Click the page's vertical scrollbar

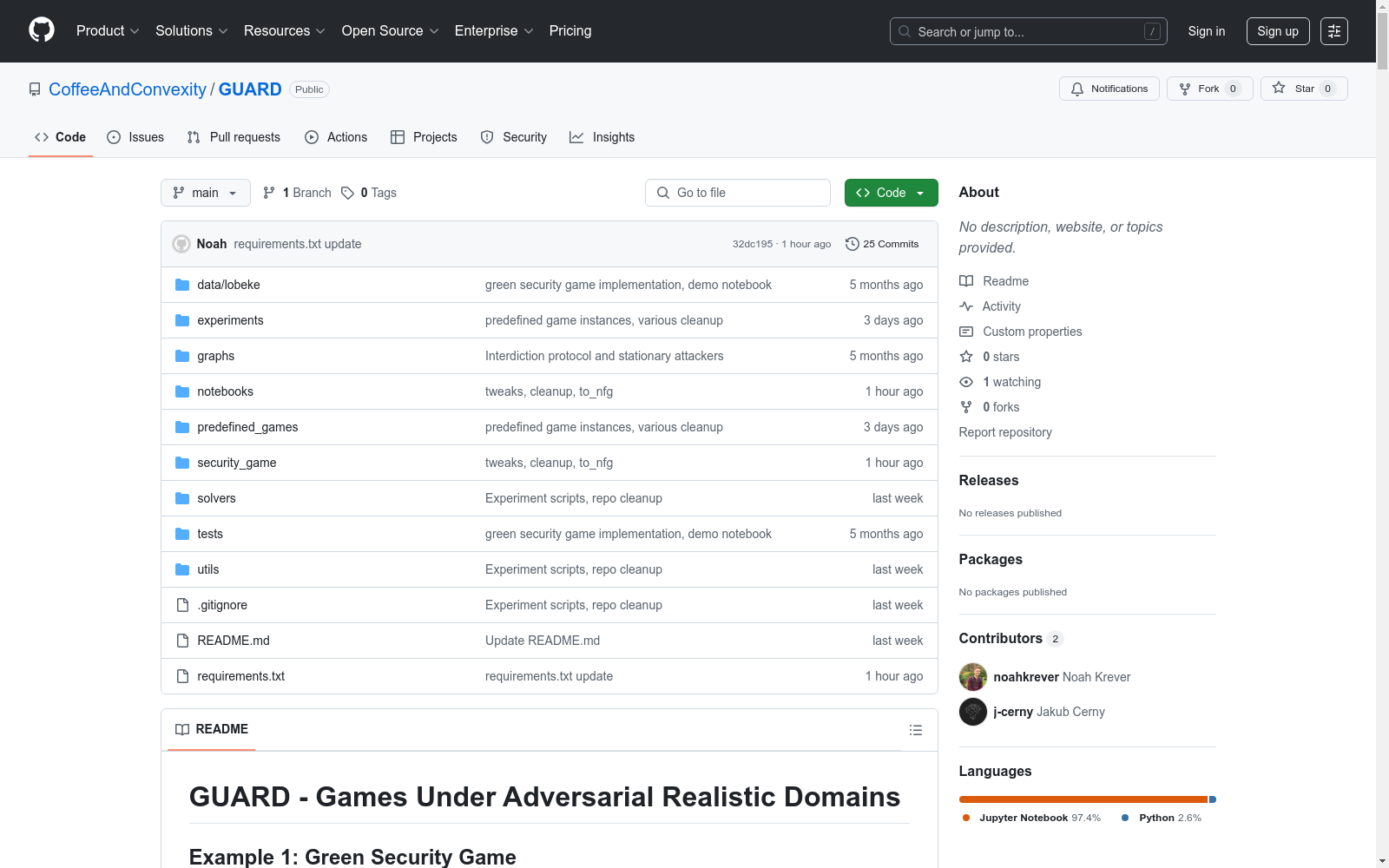(x=1382, y=434)
